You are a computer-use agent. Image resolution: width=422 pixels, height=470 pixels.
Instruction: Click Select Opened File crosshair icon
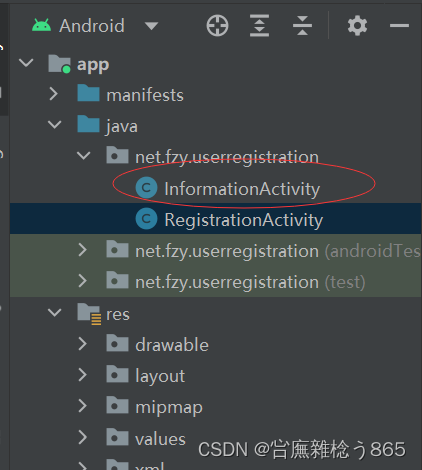[217, 25]
